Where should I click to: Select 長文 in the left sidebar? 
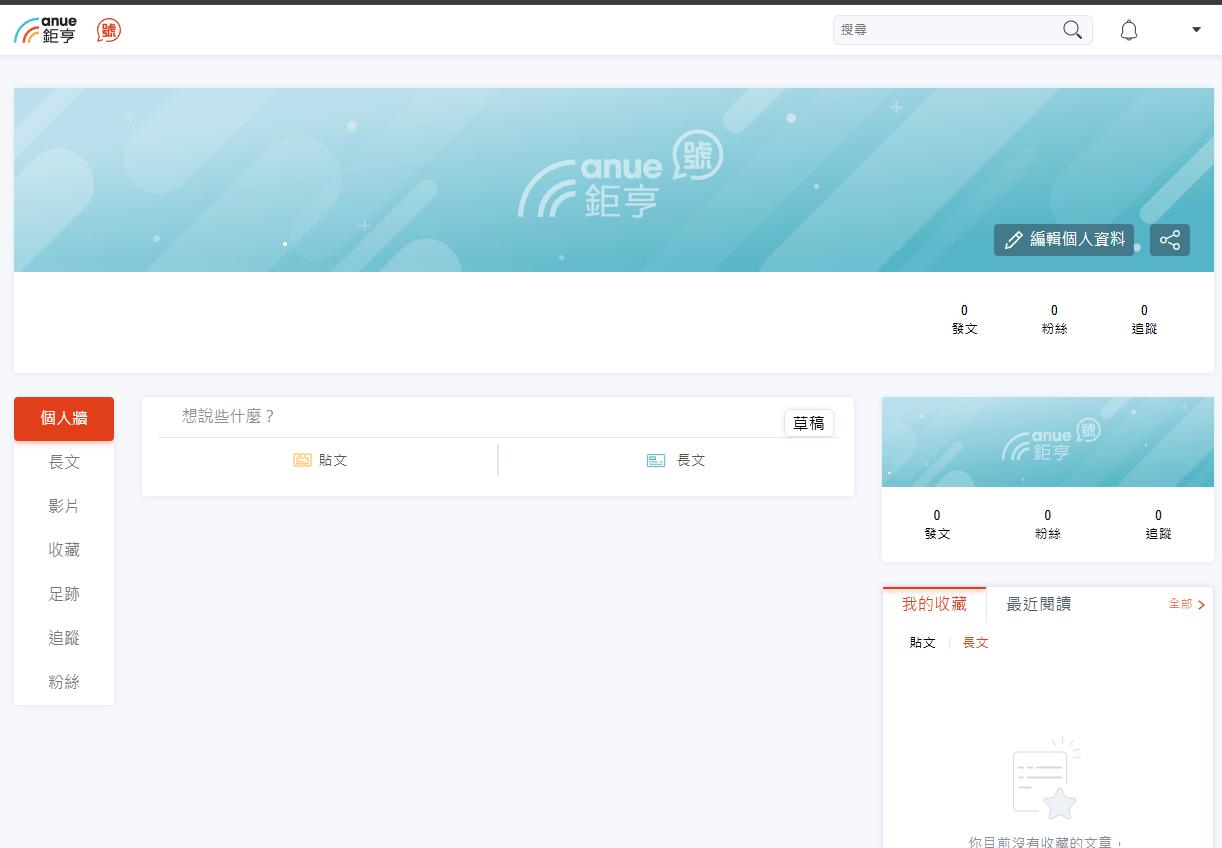click(64, 462)
